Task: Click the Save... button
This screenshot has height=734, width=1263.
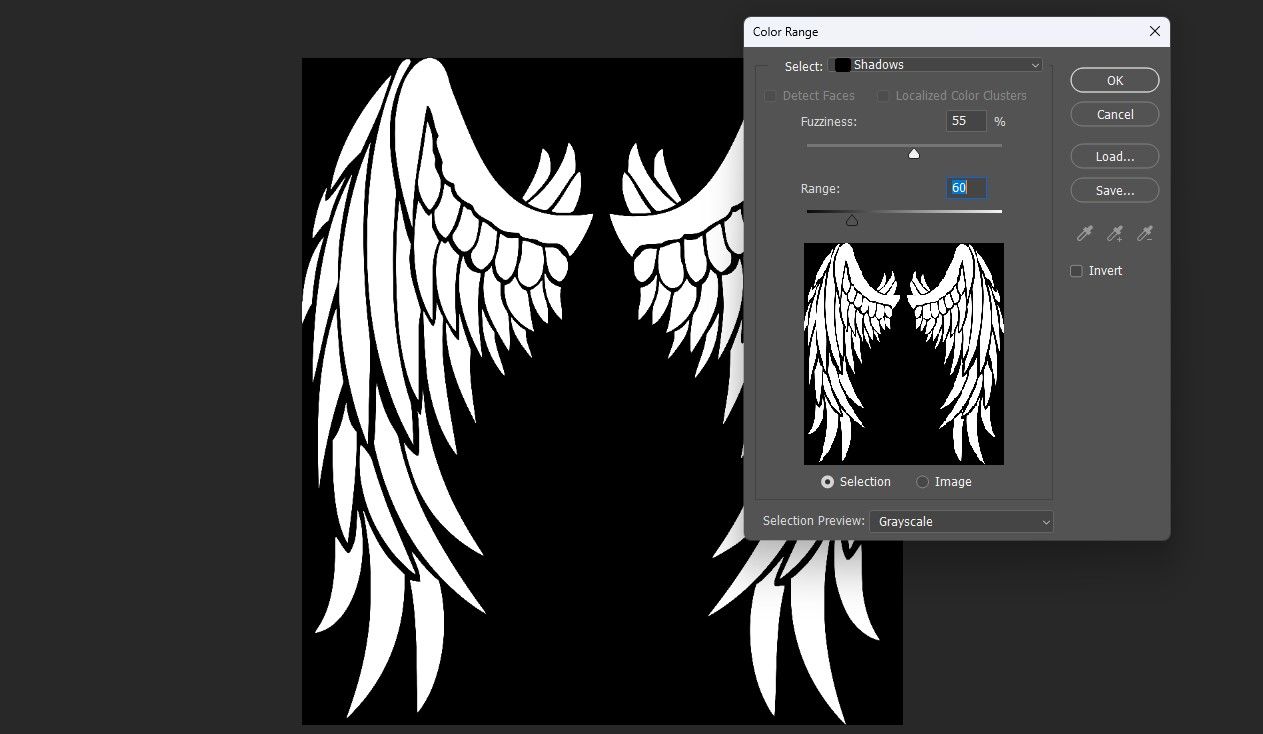Action: [x=1114, y=190]
